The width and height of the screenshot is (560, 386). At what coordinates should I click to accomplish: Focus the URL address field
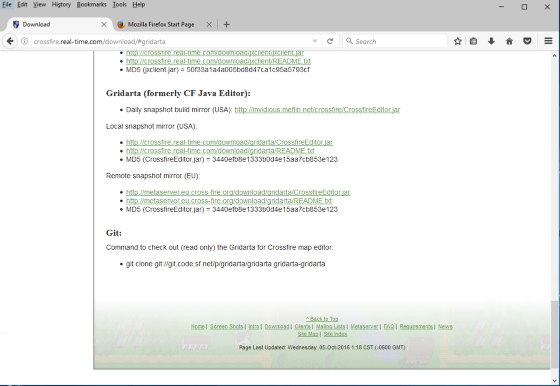[171, 41]
